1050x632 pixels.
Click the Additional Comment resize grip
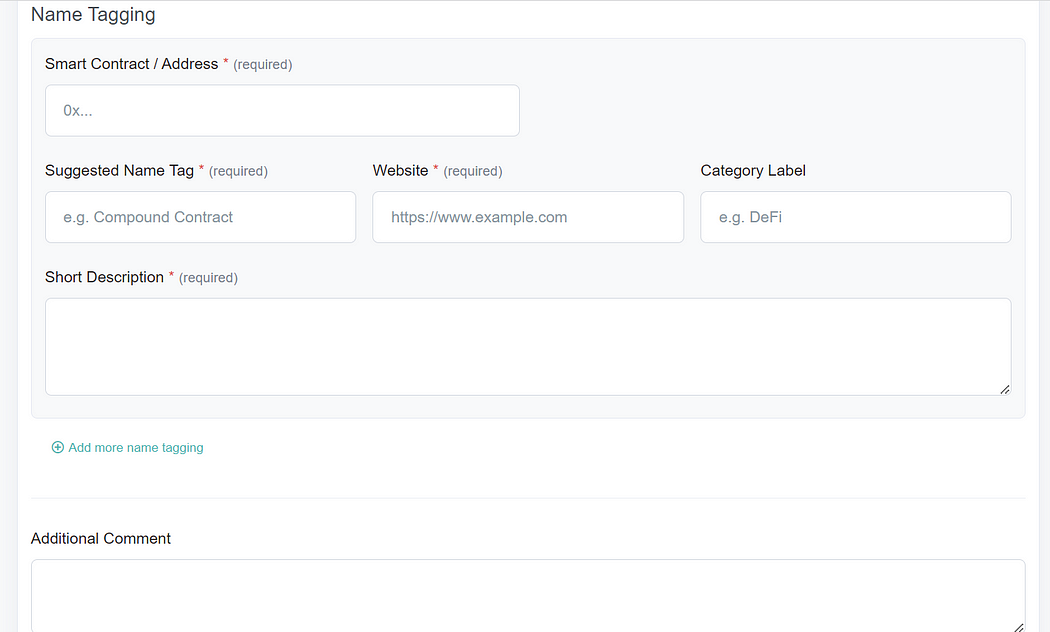click(x=1018, y=627)
